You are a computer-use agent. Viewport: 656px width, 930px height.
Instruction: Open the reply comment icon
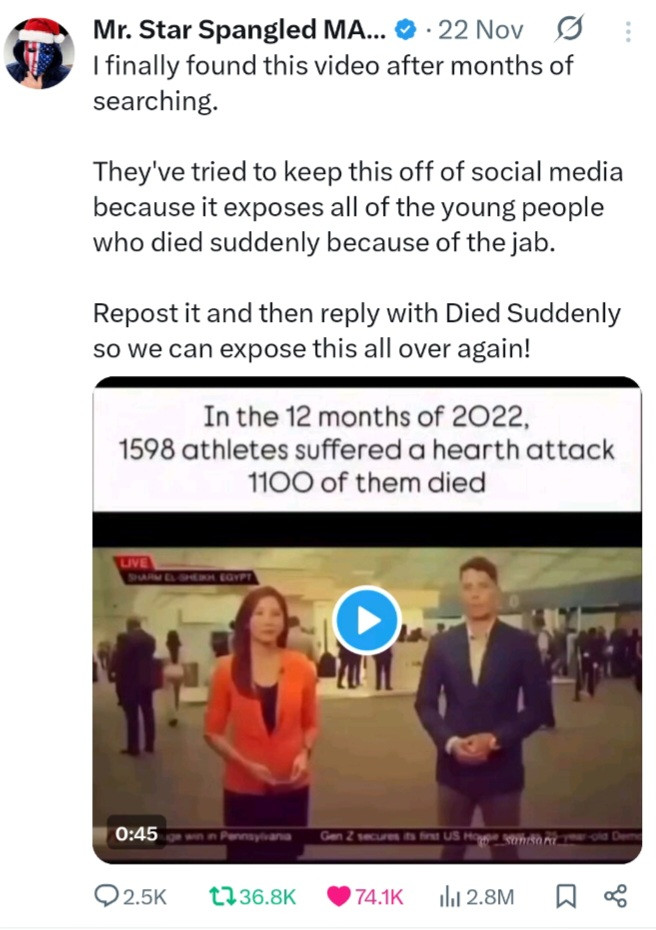pyautogui.click(x=106, y=896)
